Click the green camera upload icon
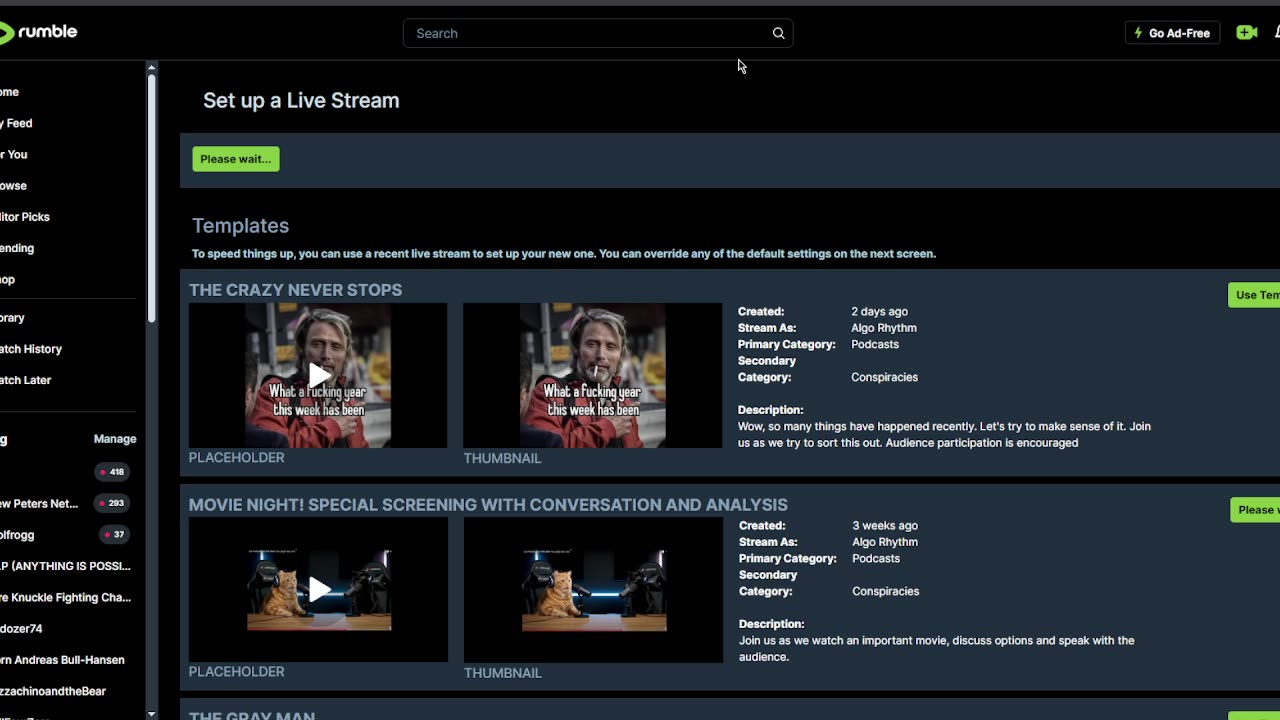The height and width of the screenshot is (720, 1280). click(1246, 33)
